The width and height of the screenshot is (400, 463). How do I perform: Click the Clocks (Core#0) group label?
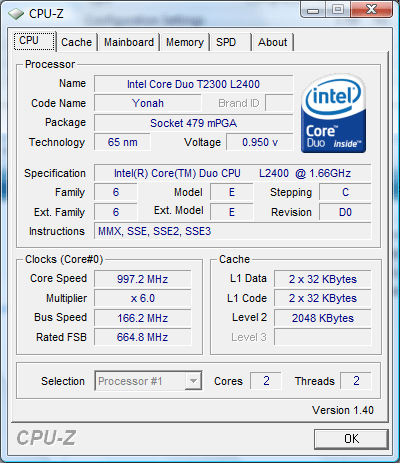point(64,259)
